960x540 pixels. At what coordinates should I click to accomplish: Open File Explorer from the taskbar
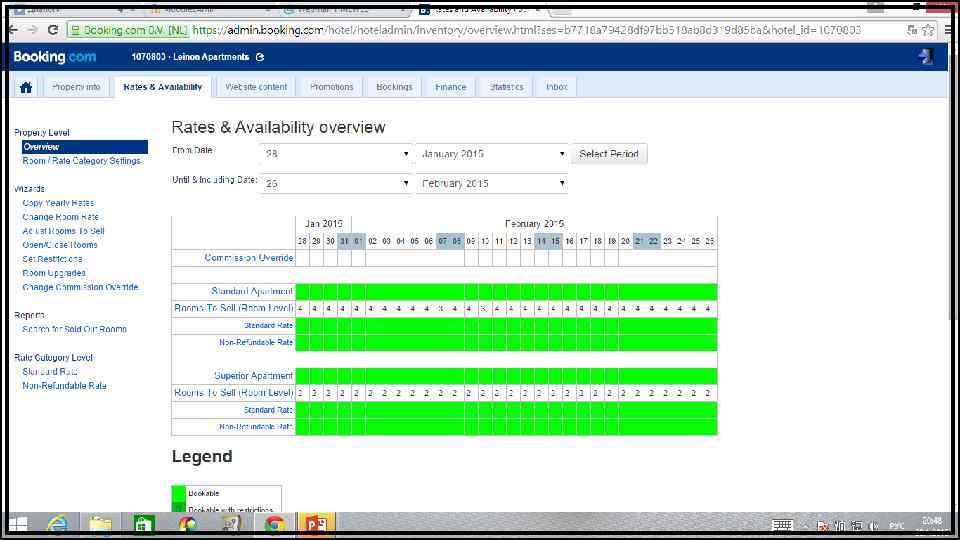100,525
